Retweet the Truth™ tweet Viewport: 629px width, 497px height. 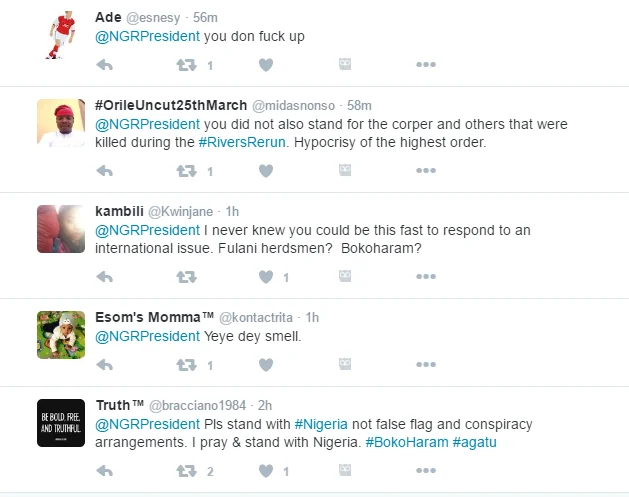(x=185, y=471)
